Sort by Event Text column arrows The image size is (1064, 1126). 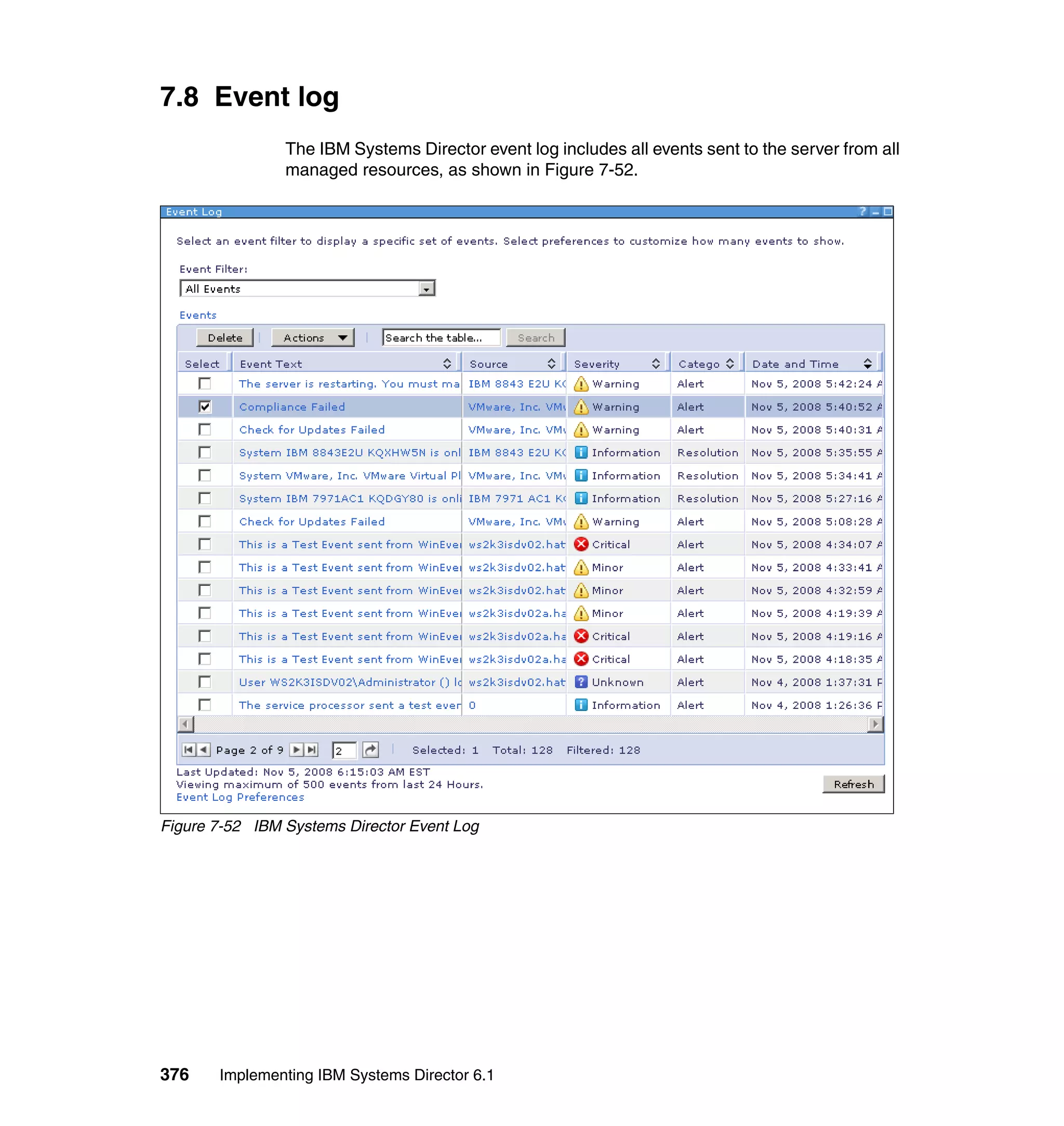(447, 364)
